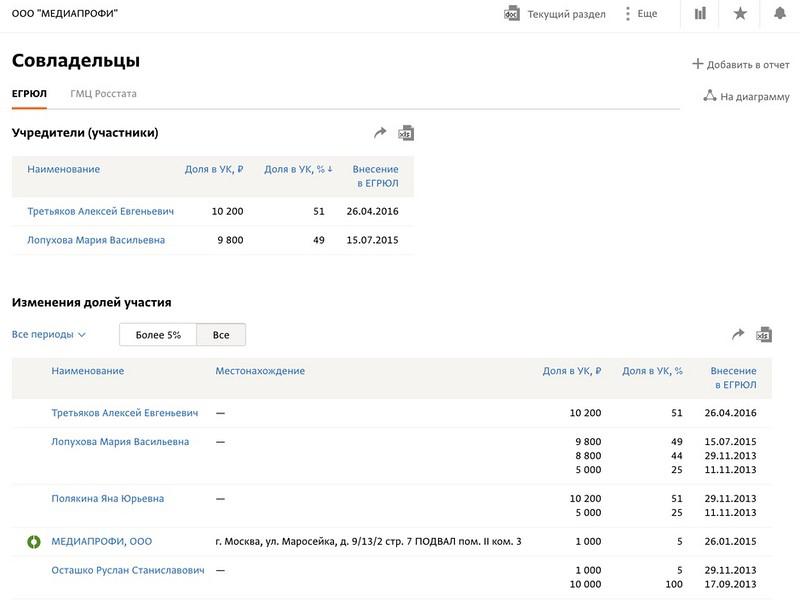Sort changes table by Доля в УК, %
The width and height of the screenshot is (800, 607).
[652, 371]
